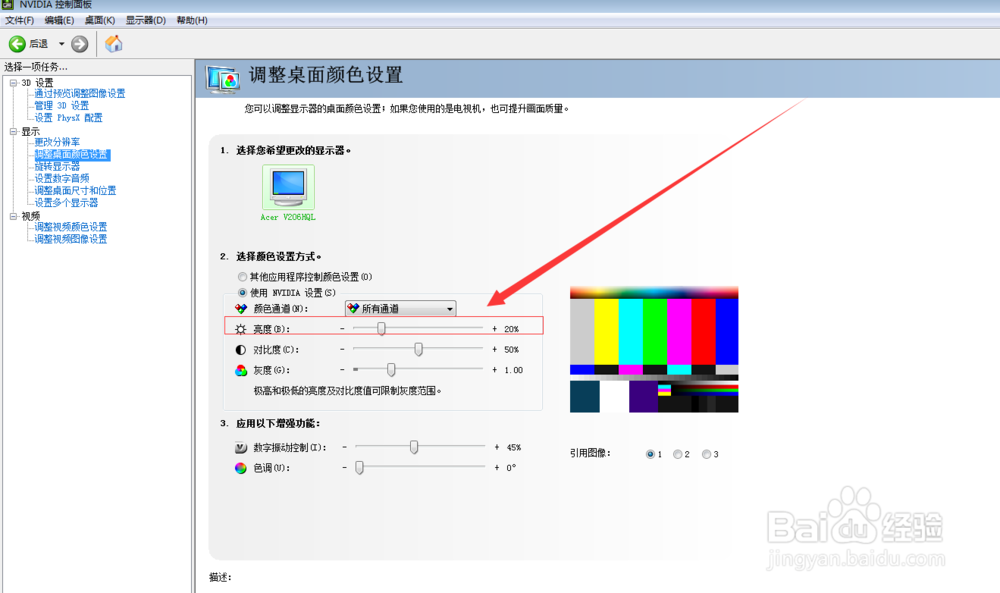Open 调整视频颜色设置 page
1000x593 pixels.
pyautogui.click(x=71, y=227)
